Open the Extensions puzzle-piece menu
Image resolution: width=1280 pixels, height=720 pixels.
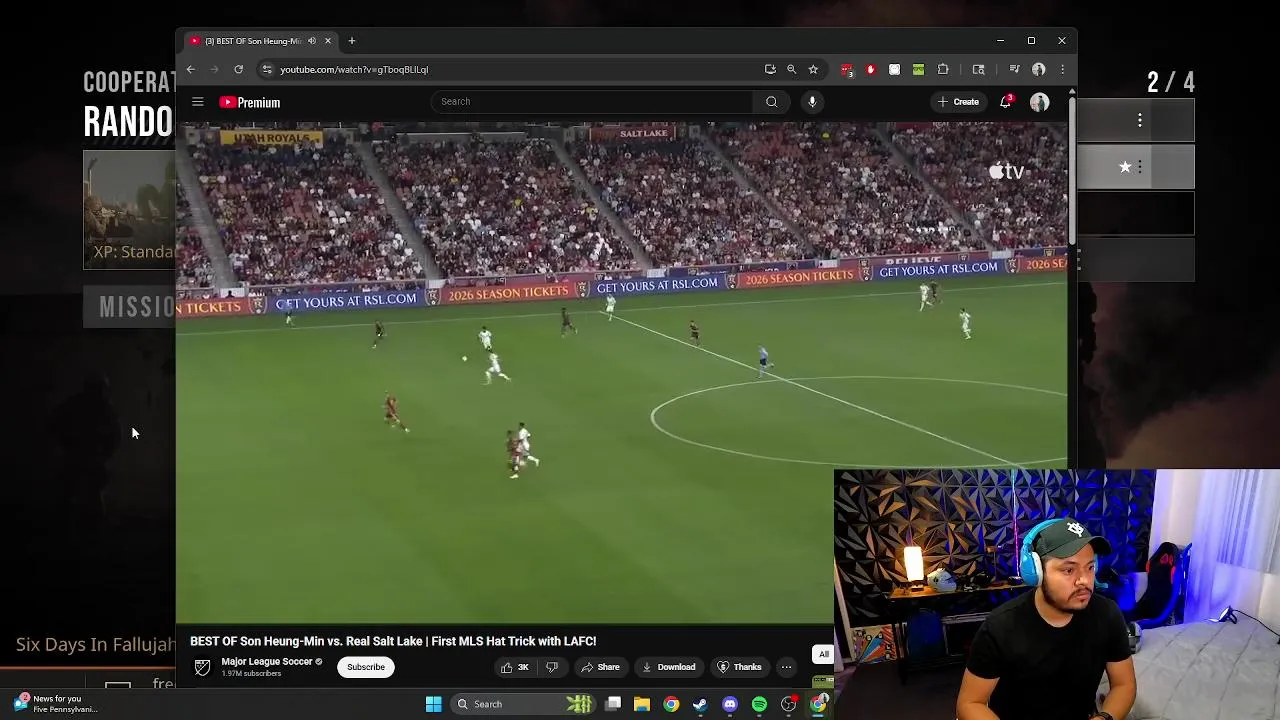(943, 69)
